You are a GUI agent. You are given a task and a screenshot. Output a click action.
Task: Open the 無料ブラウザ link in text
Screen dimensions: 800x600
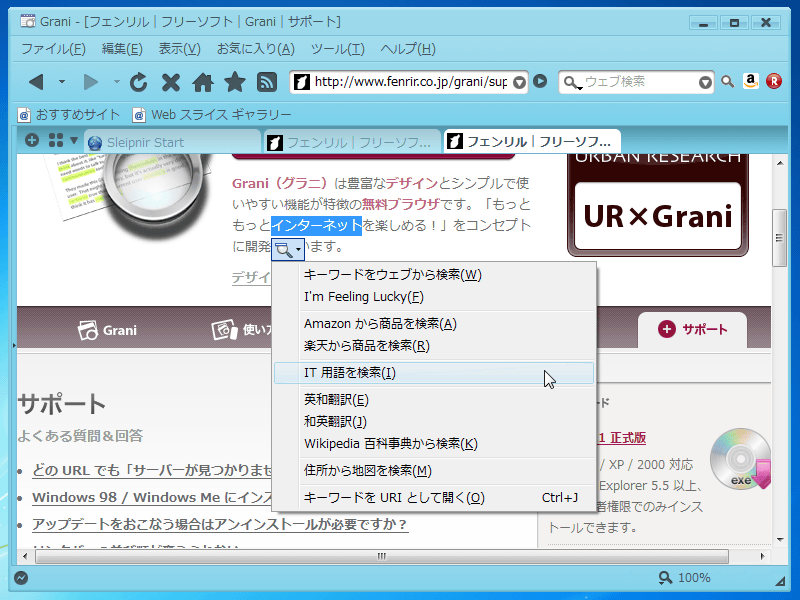click(x=401, y=205)
